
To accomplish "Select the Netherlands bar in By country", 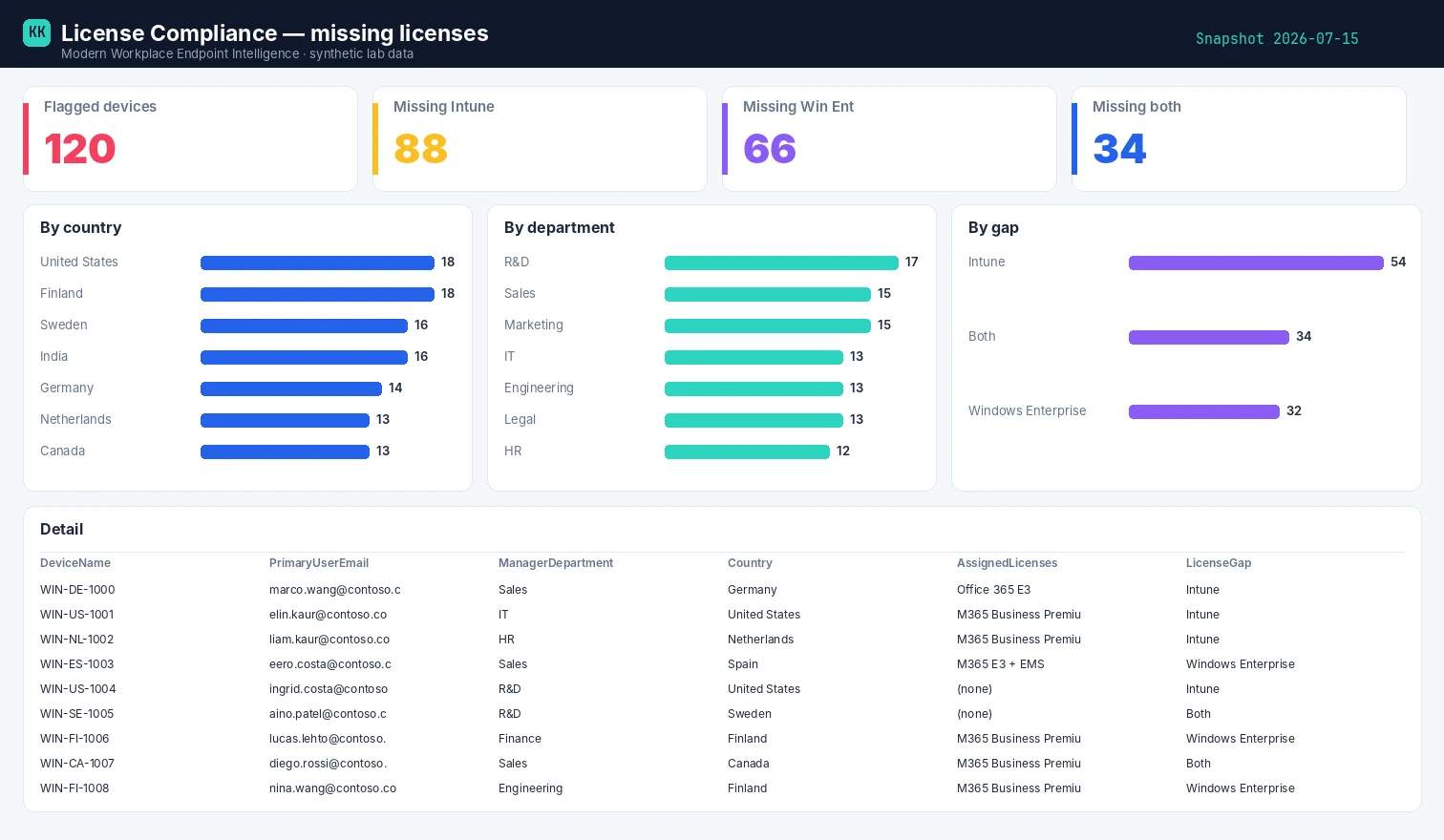I will point(285,420).
